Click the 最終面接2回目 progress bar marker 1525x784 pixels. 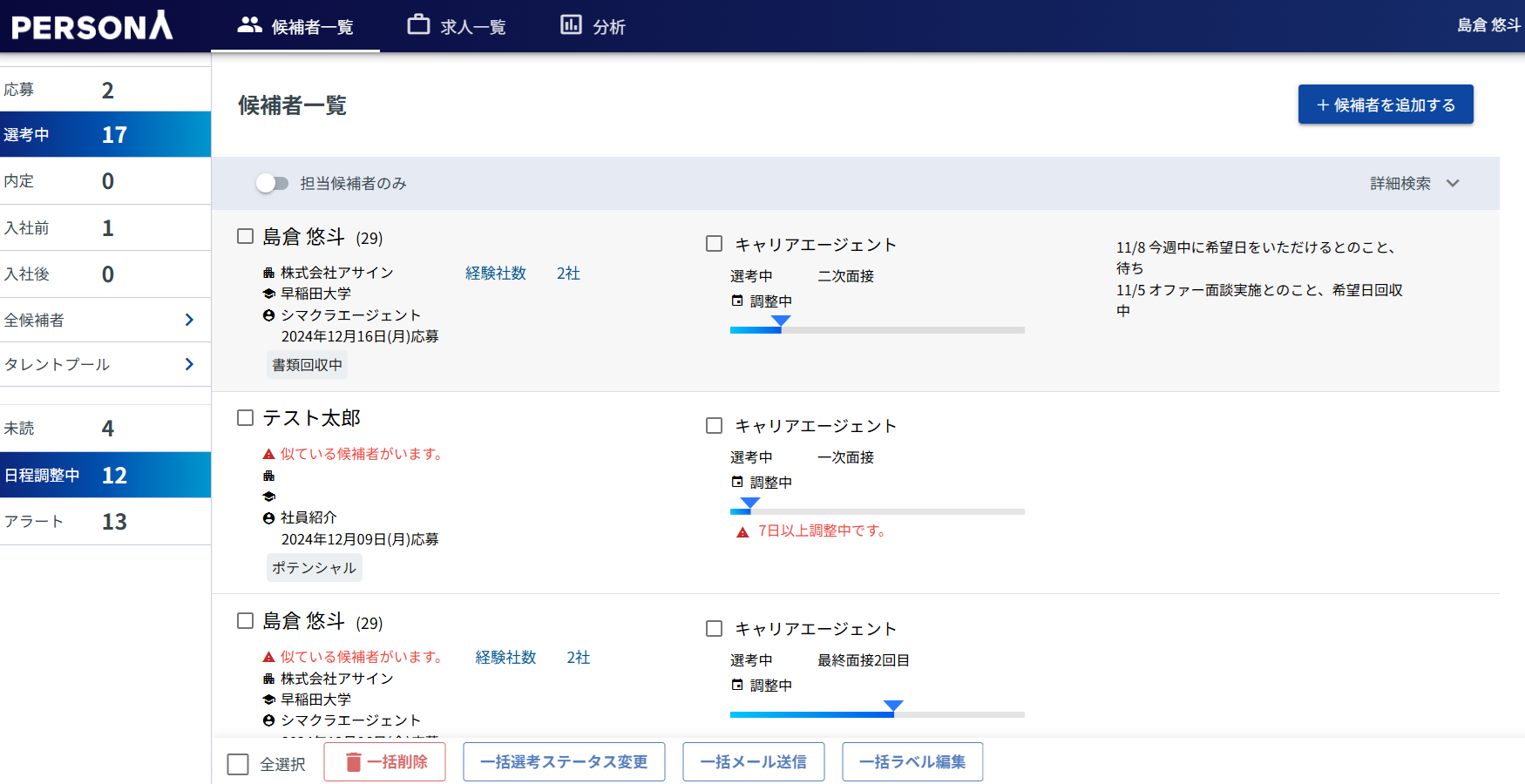point(893,706)
